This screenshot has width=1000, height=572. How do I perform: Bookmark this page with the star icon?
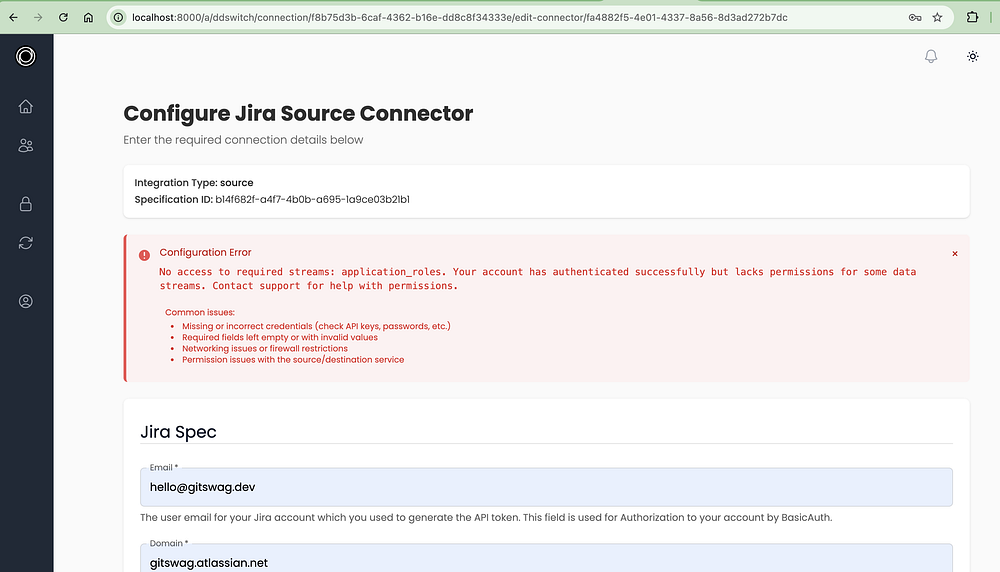pos(938,17)
